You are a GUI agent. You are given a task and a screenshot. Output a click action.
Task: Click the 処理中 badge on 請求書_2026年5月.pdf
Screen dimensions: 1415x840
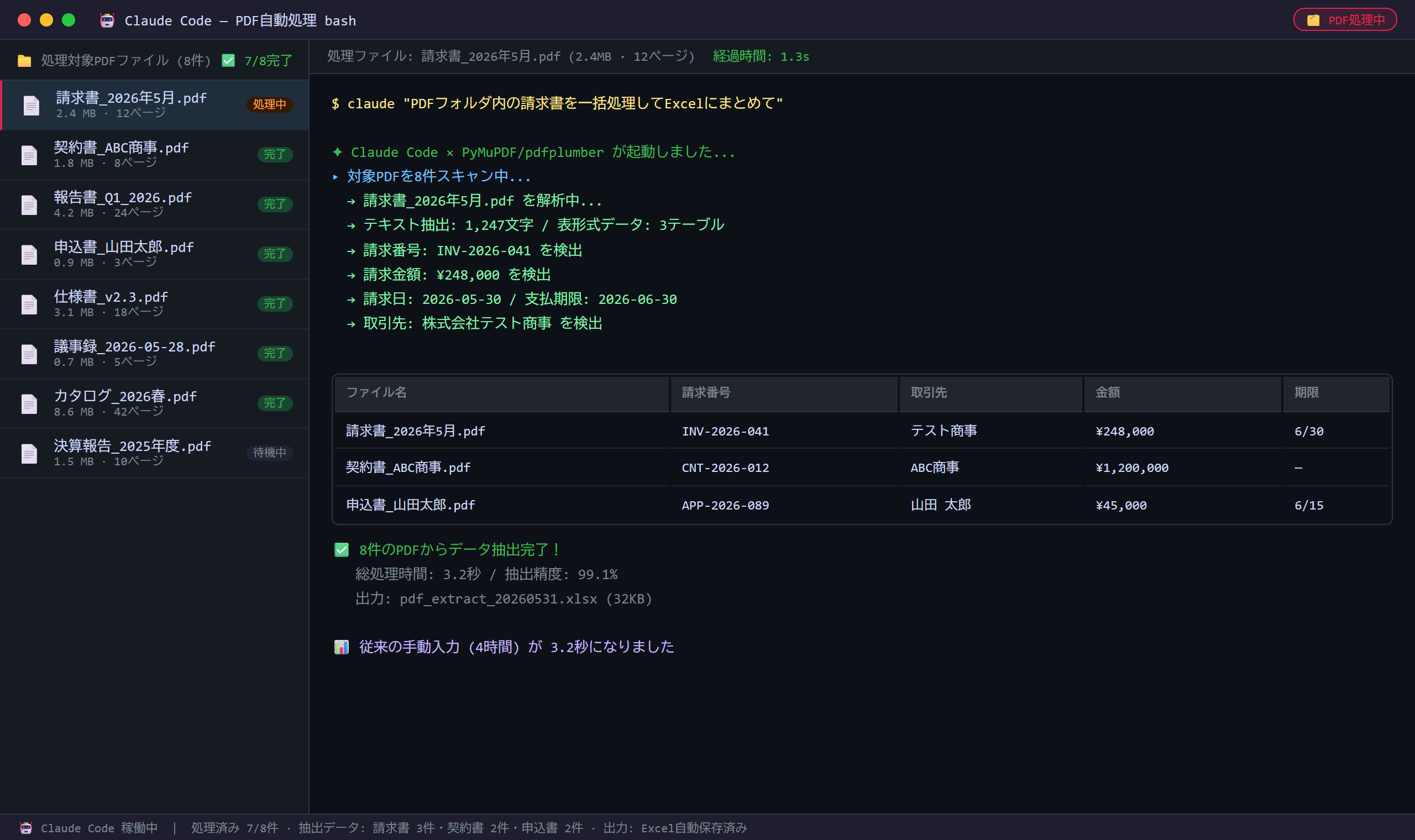(x=269, y=104)
